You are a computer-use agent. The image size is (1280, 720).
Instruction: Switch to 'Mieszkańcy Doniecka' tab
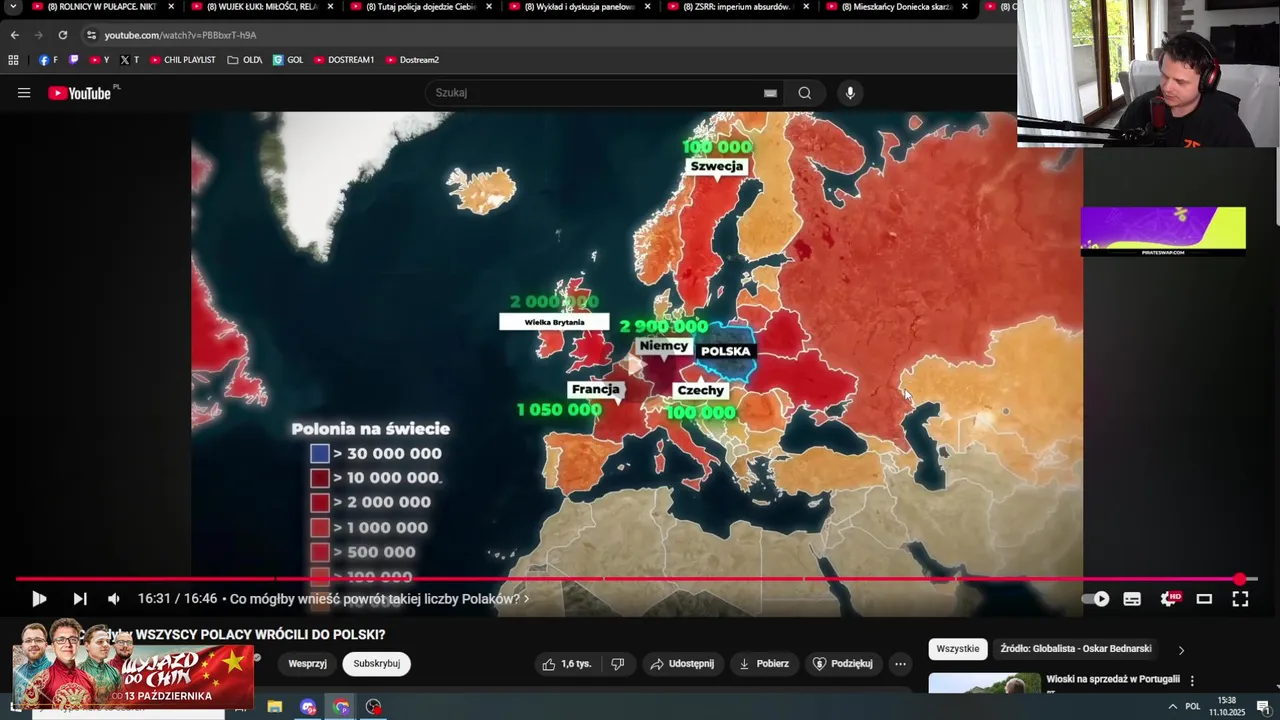[896, 7]
